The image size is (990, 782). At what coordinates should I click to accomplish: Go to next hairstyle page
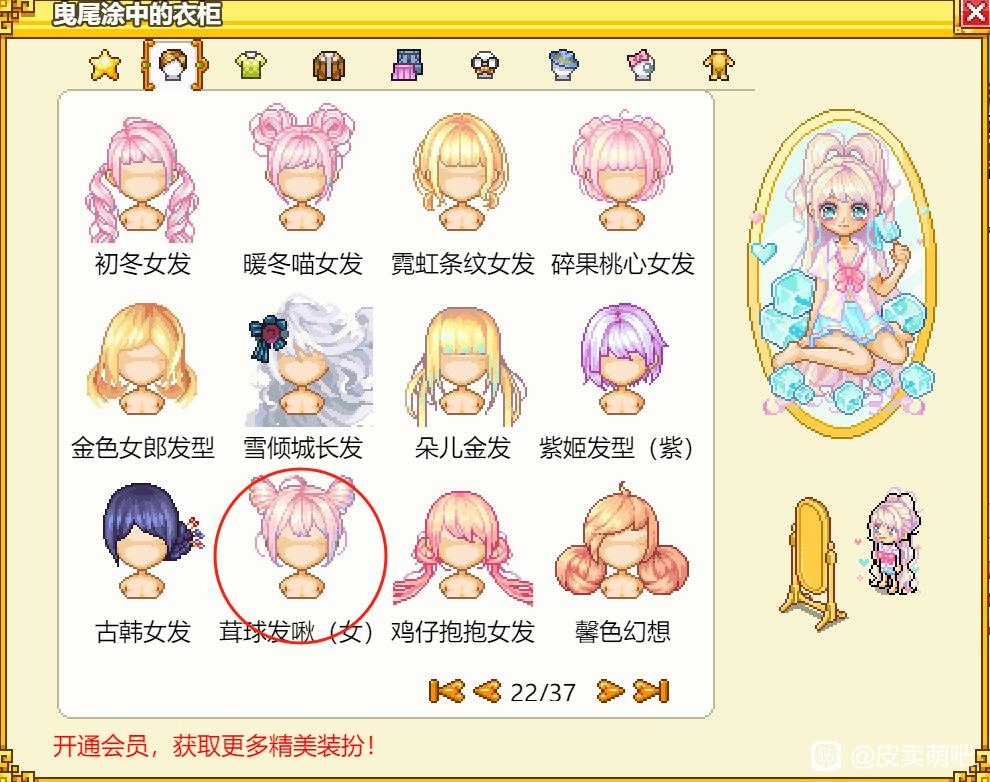(610, 691)
